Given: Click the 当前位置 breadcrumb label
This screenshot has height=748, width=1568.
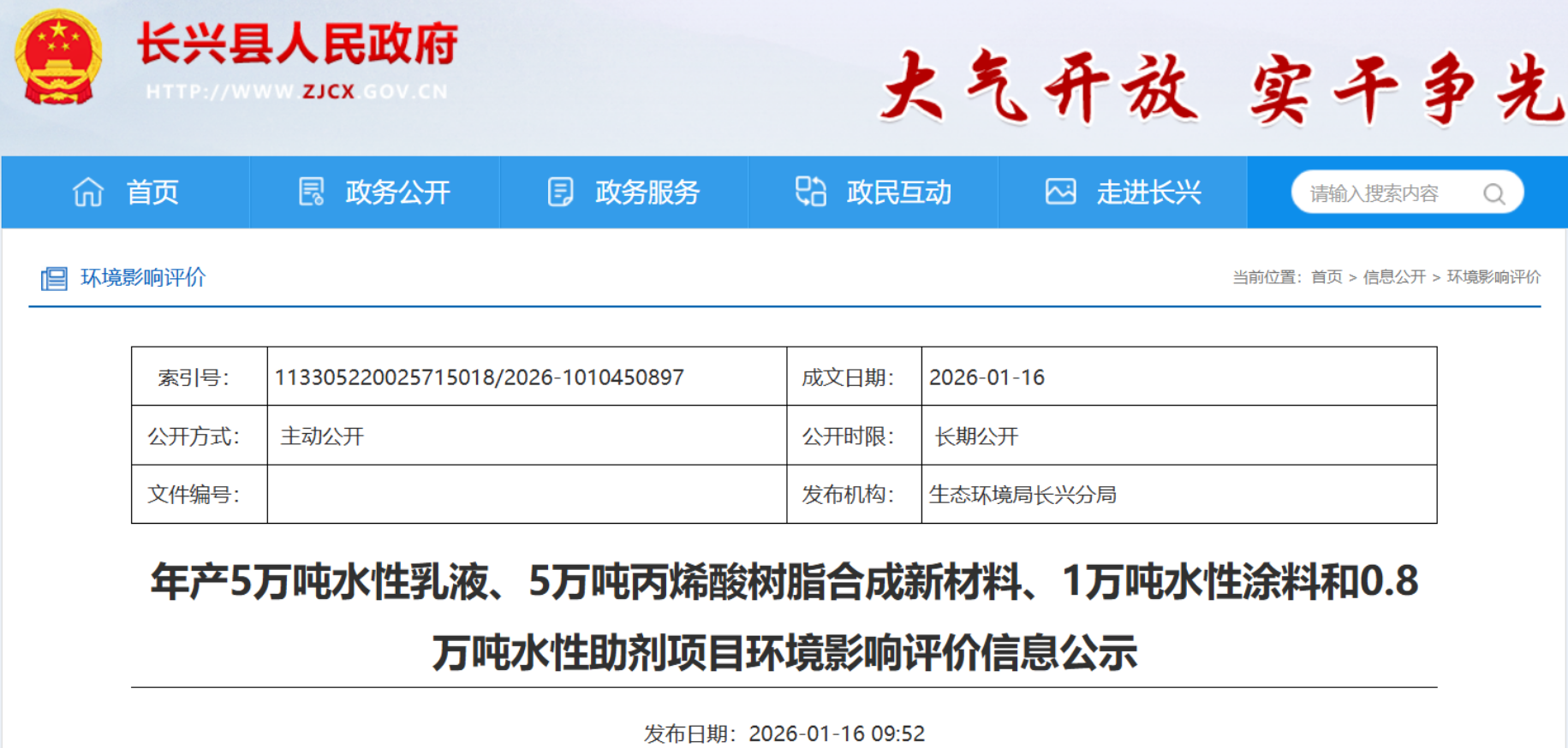Looking at the screenshot, I should coord(1267,277).
